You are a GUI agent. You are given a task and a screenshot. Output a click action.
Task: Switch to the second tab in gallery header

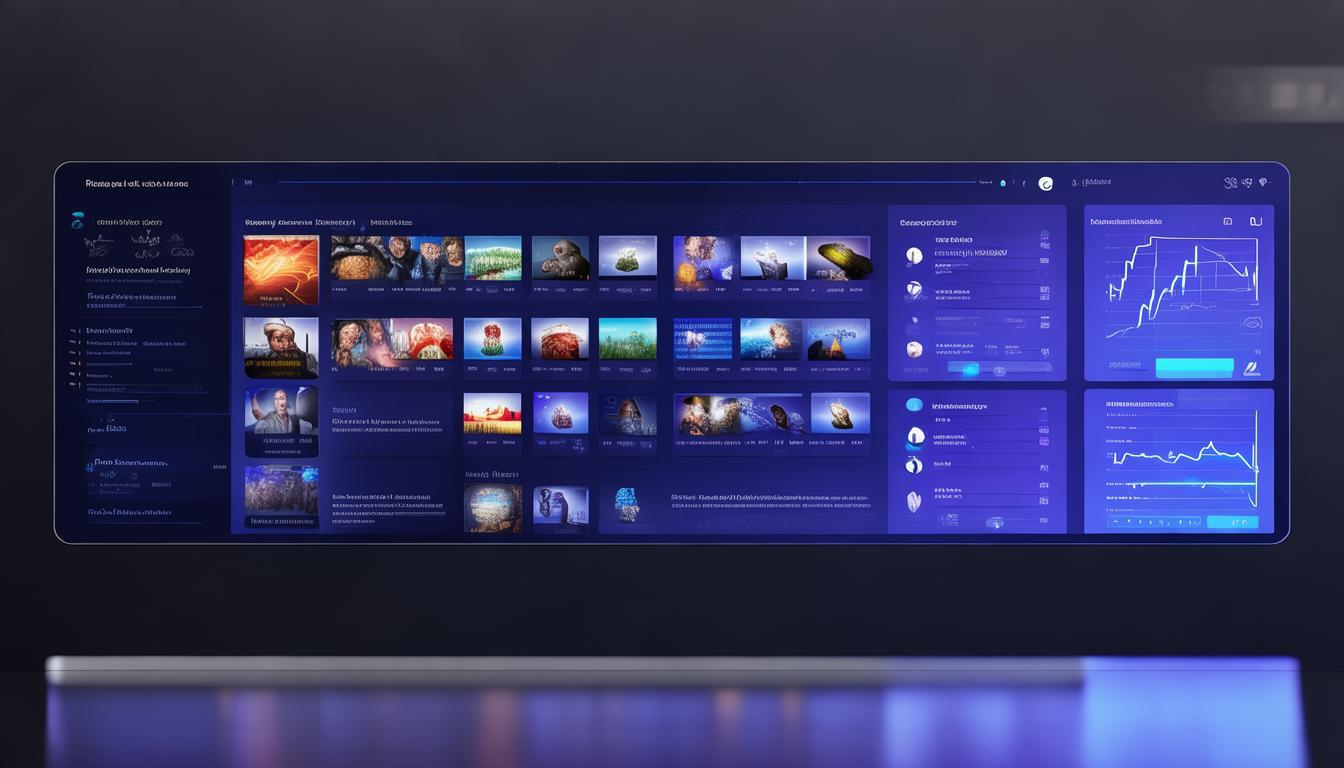click(x=391, y=223)
